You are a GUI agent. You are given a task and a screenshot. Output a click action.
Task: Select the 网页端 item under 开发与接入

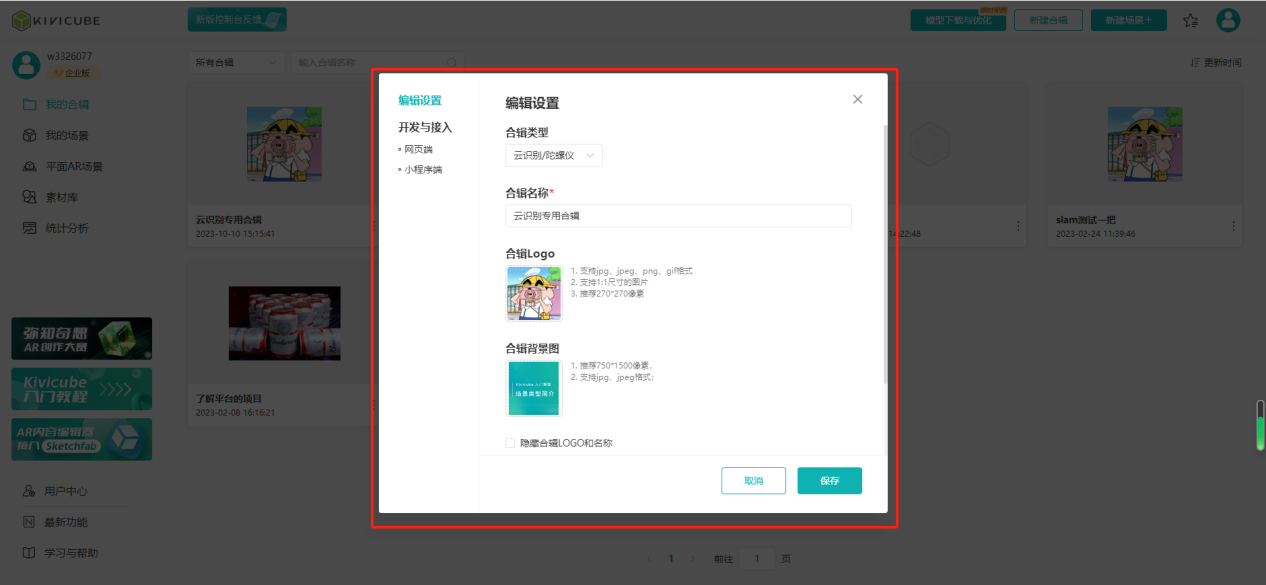click(x=418, y=149)
